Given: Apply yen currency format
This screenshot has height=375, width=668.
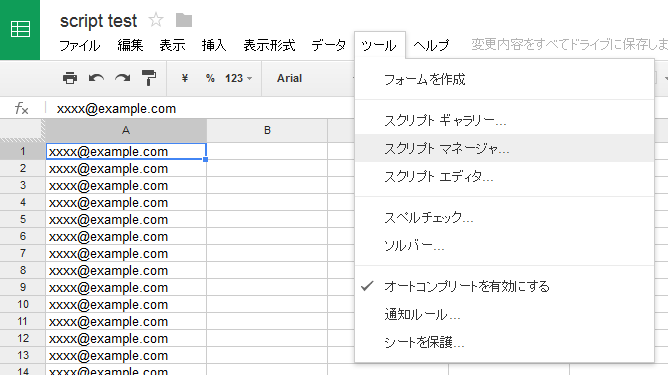Looking at the screenshot, I should (184, 78).
